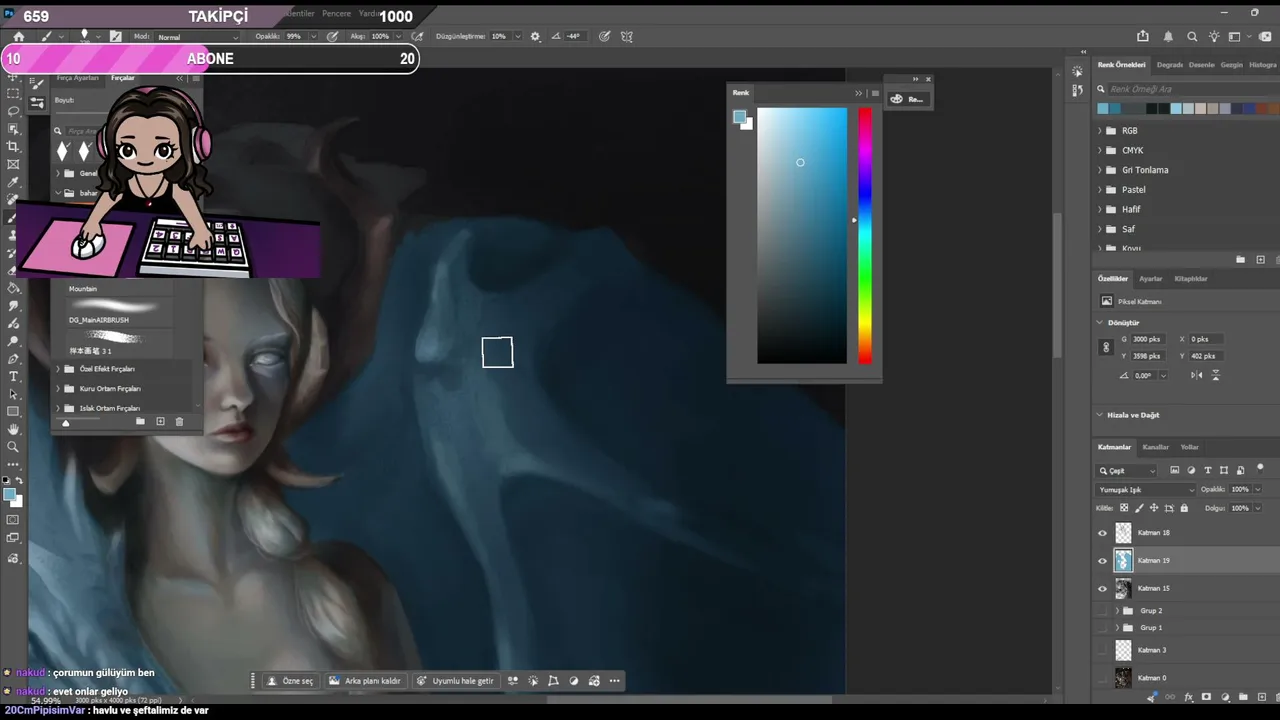Create new swatch group folder icon
Viewport: 1280px width, 720px height.
point(1240,260)
